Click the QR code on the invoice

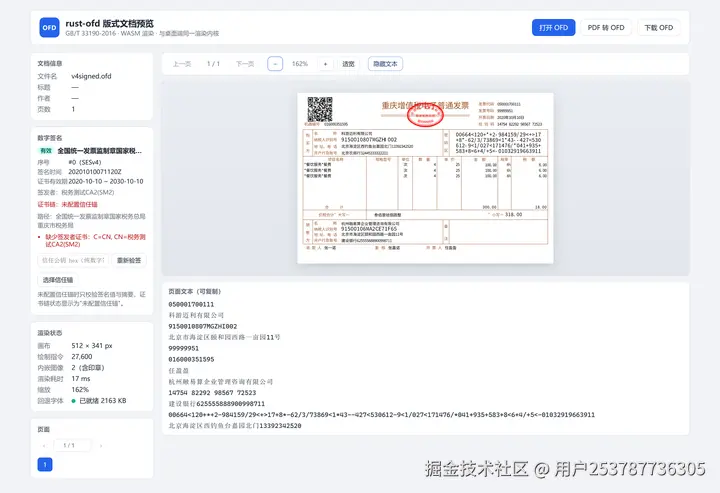(x=320, y=109)
